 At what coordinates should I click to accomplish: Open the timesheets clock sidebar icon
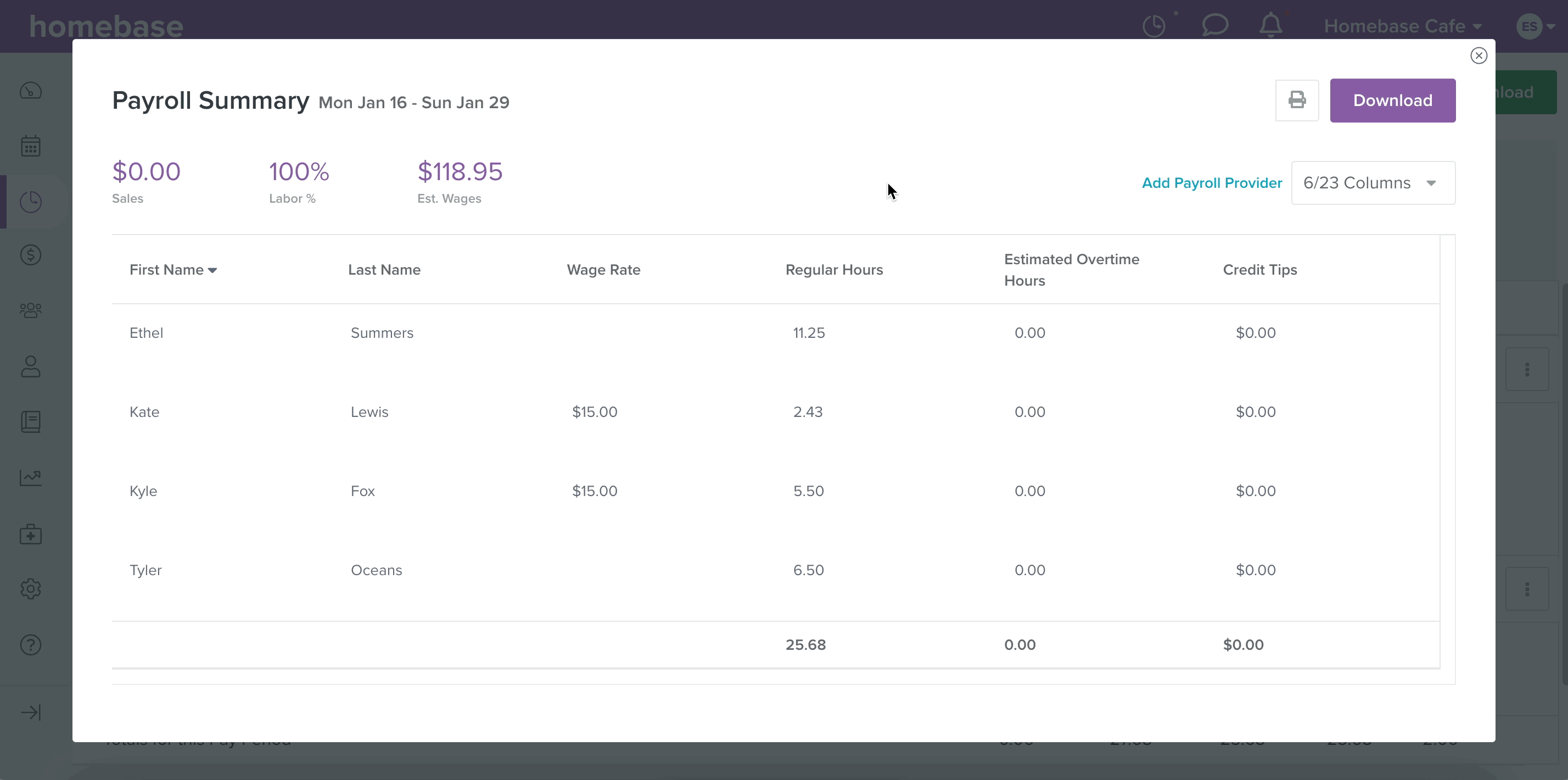click(x=30, y=202)
